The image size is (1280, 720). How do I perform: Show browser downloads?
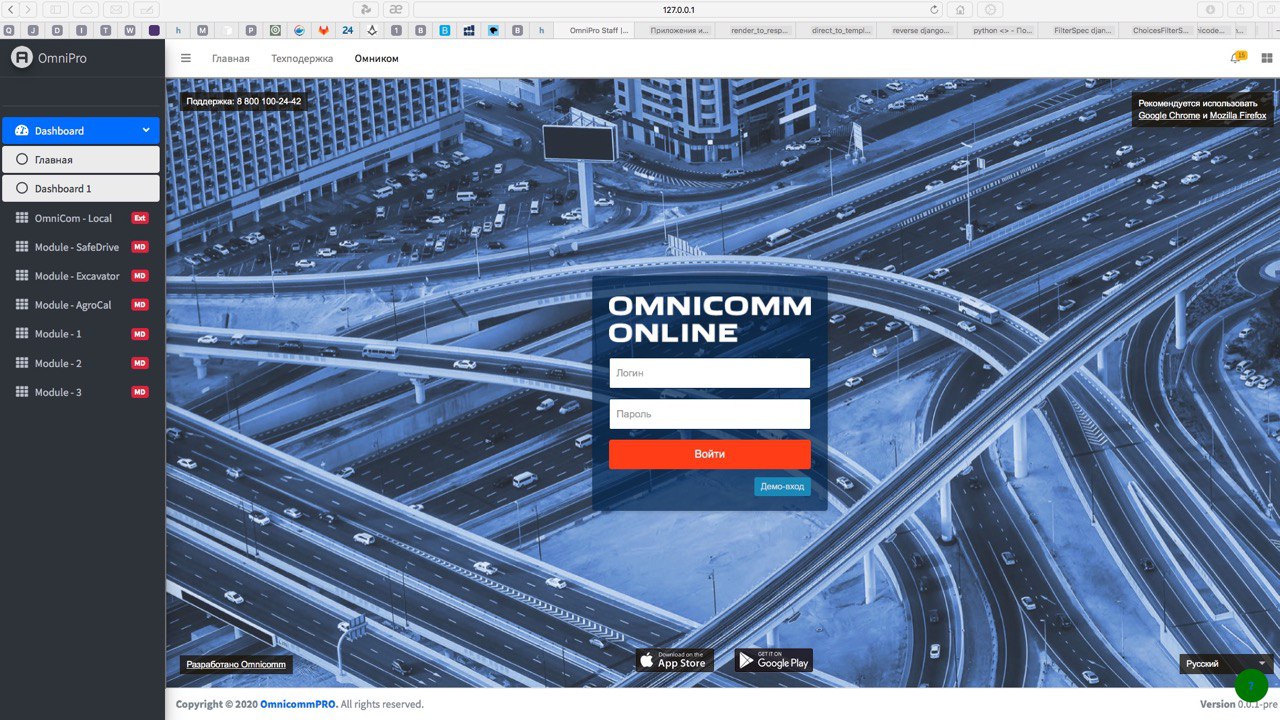coord(1211,9)
